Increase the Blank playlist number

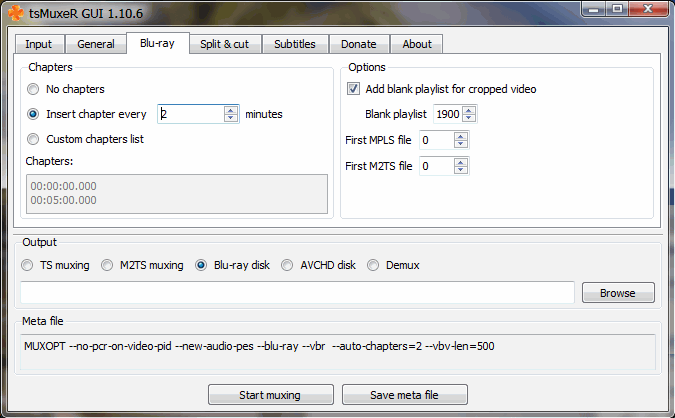[469, 110]
